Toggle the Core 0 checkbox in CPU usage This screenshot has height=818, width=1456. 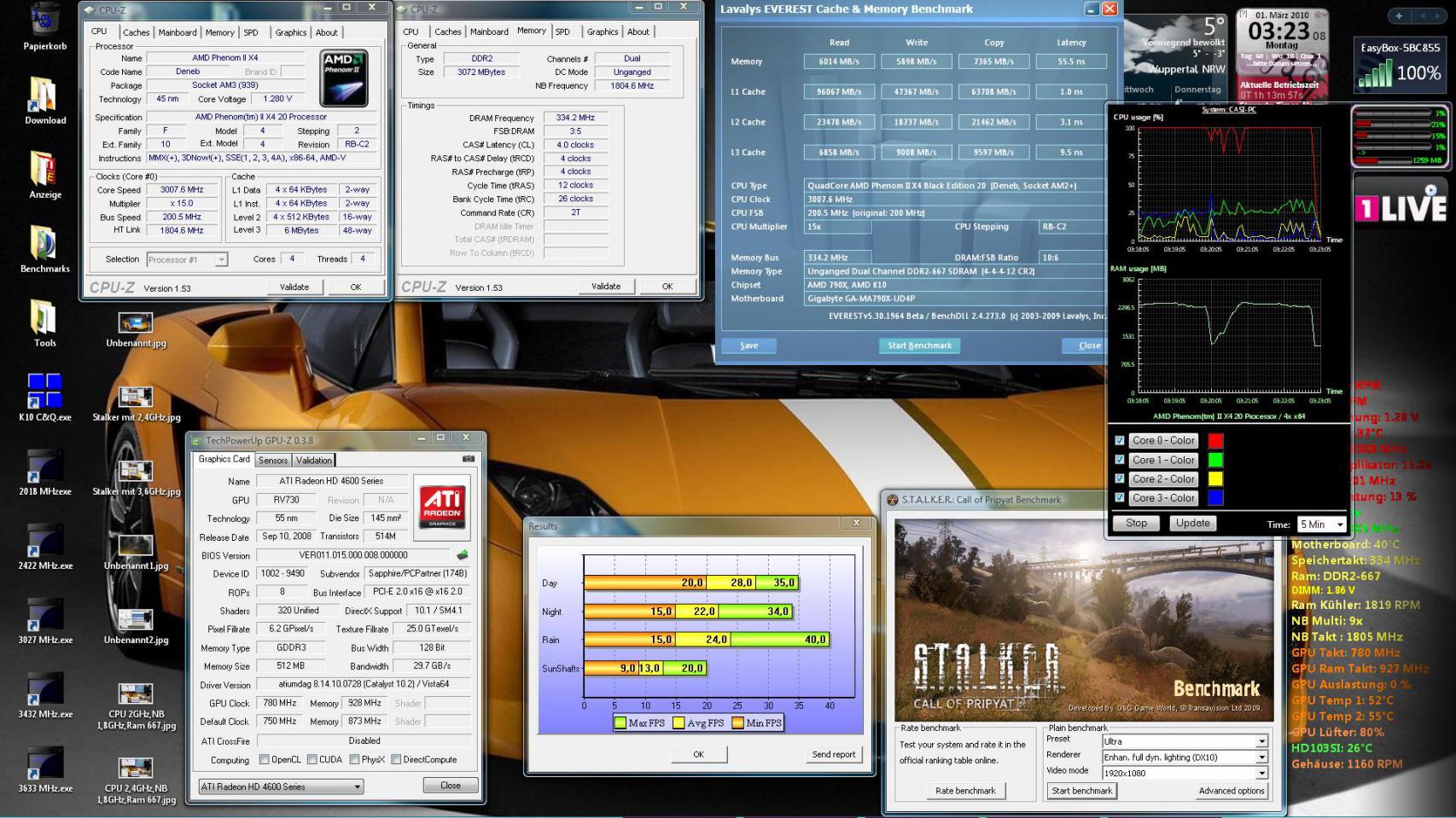[x=1119, y=441]
